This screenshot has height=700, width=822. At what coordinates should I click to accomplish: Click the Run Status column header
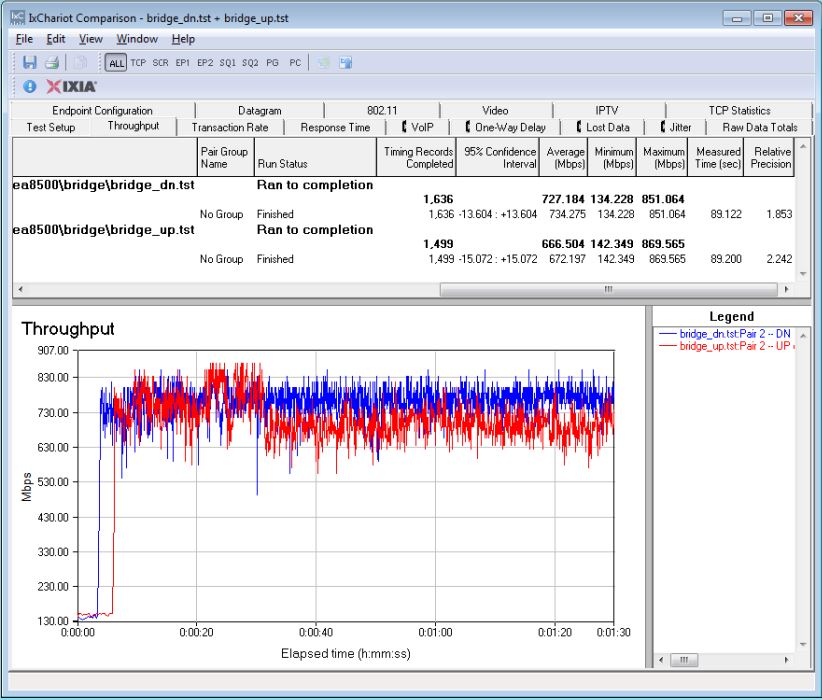click(x=315, y=157)
